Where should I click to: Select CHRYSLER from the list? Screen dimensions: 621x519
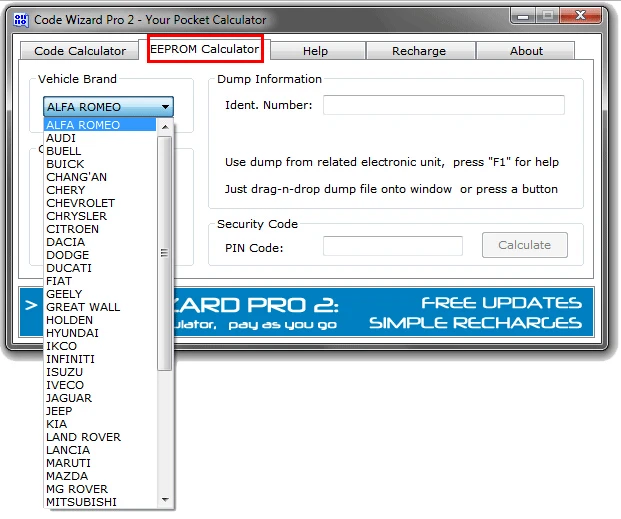tap(100, 216)
